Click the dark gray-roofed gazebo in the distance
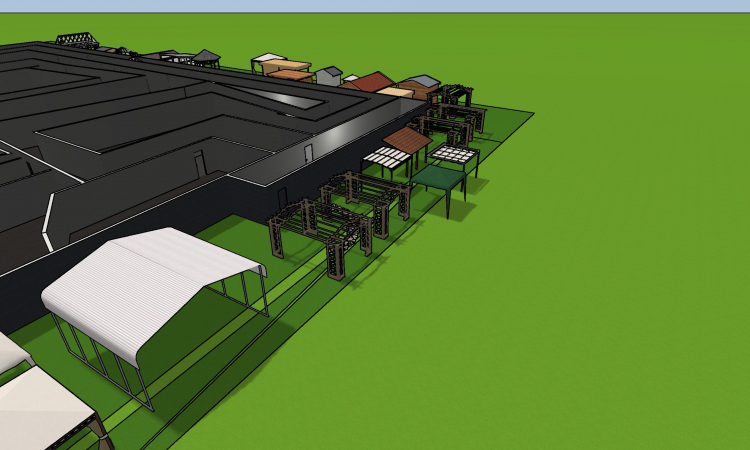Image resolution: width=750 pixels, height=450 pixels. [206, 56]
